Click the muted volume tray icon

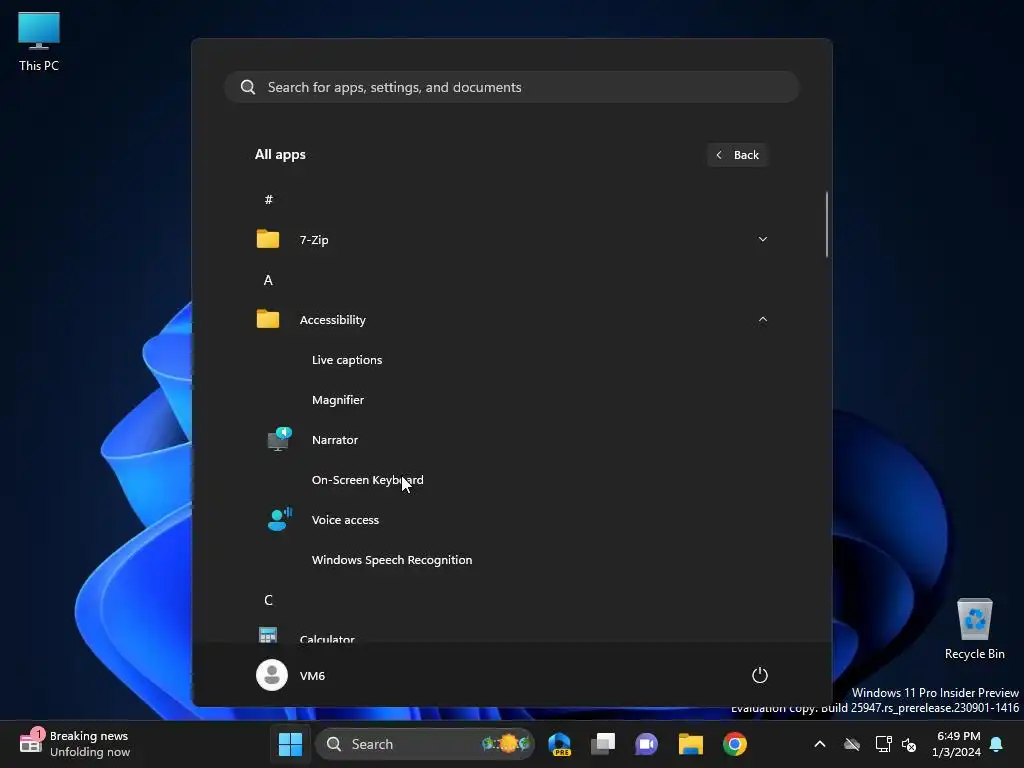click(x=908, y=744)
